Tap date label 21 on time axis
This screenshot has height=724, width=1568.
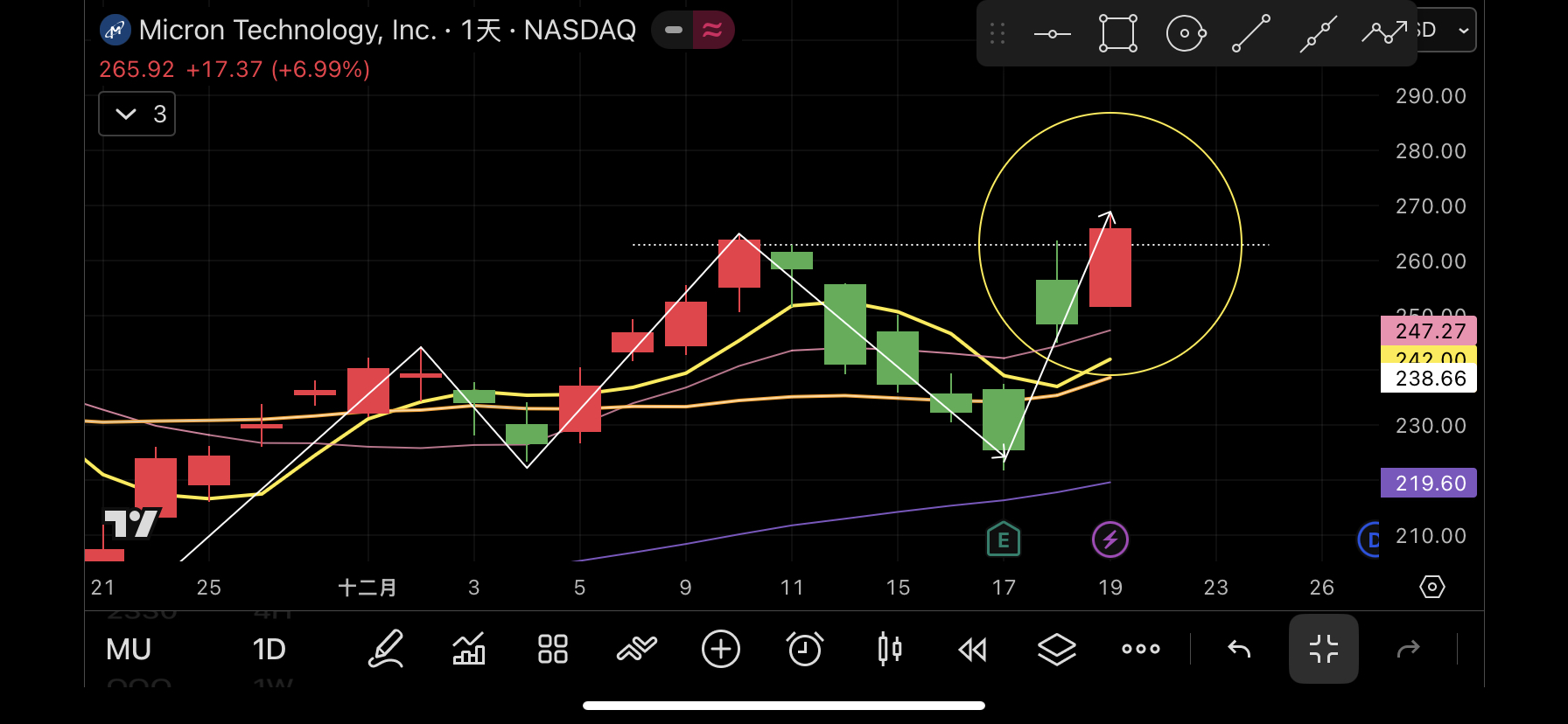(102, 587)
